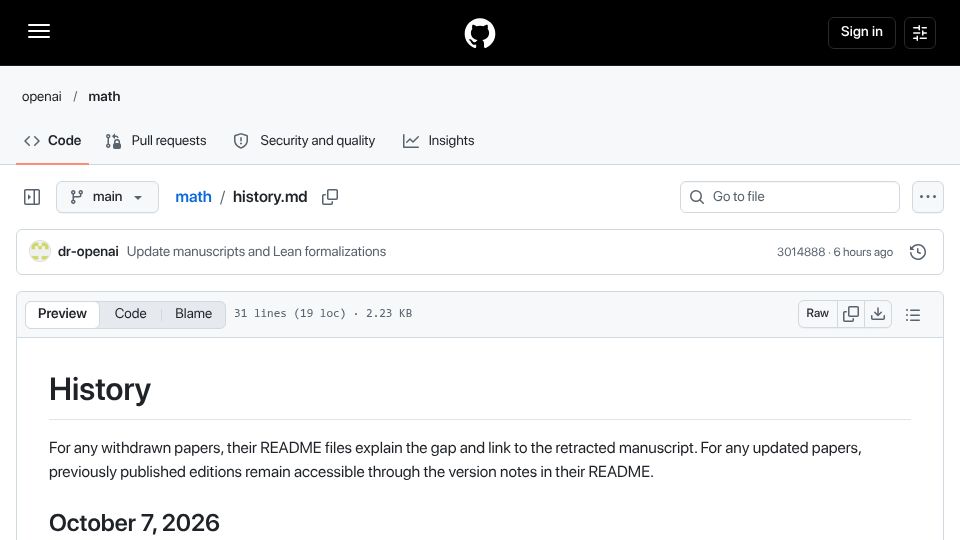
Task: Click the dr-openai avatar
Action: tap(40, 252)
